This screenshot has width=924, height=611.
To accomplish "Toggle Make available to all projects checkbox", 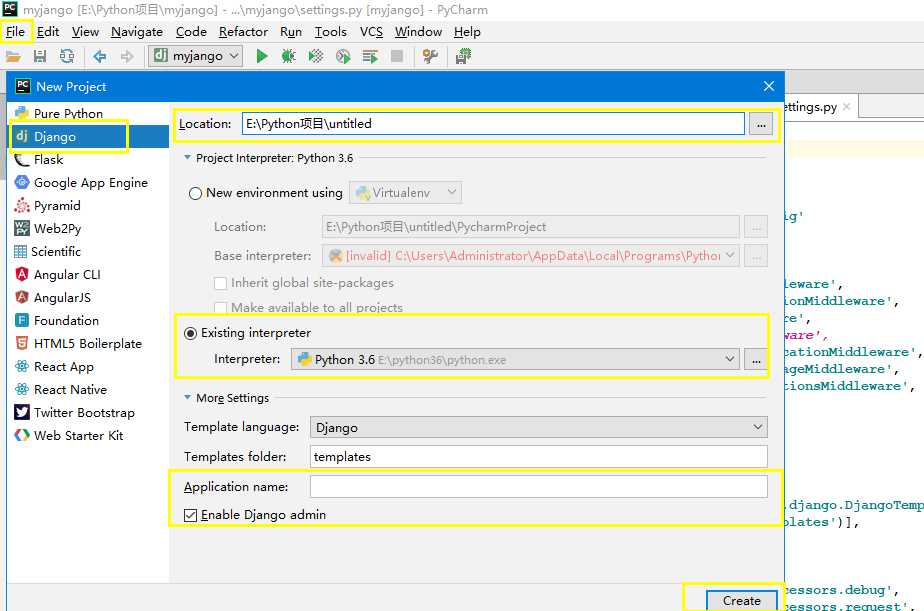I will click(220, 307).
